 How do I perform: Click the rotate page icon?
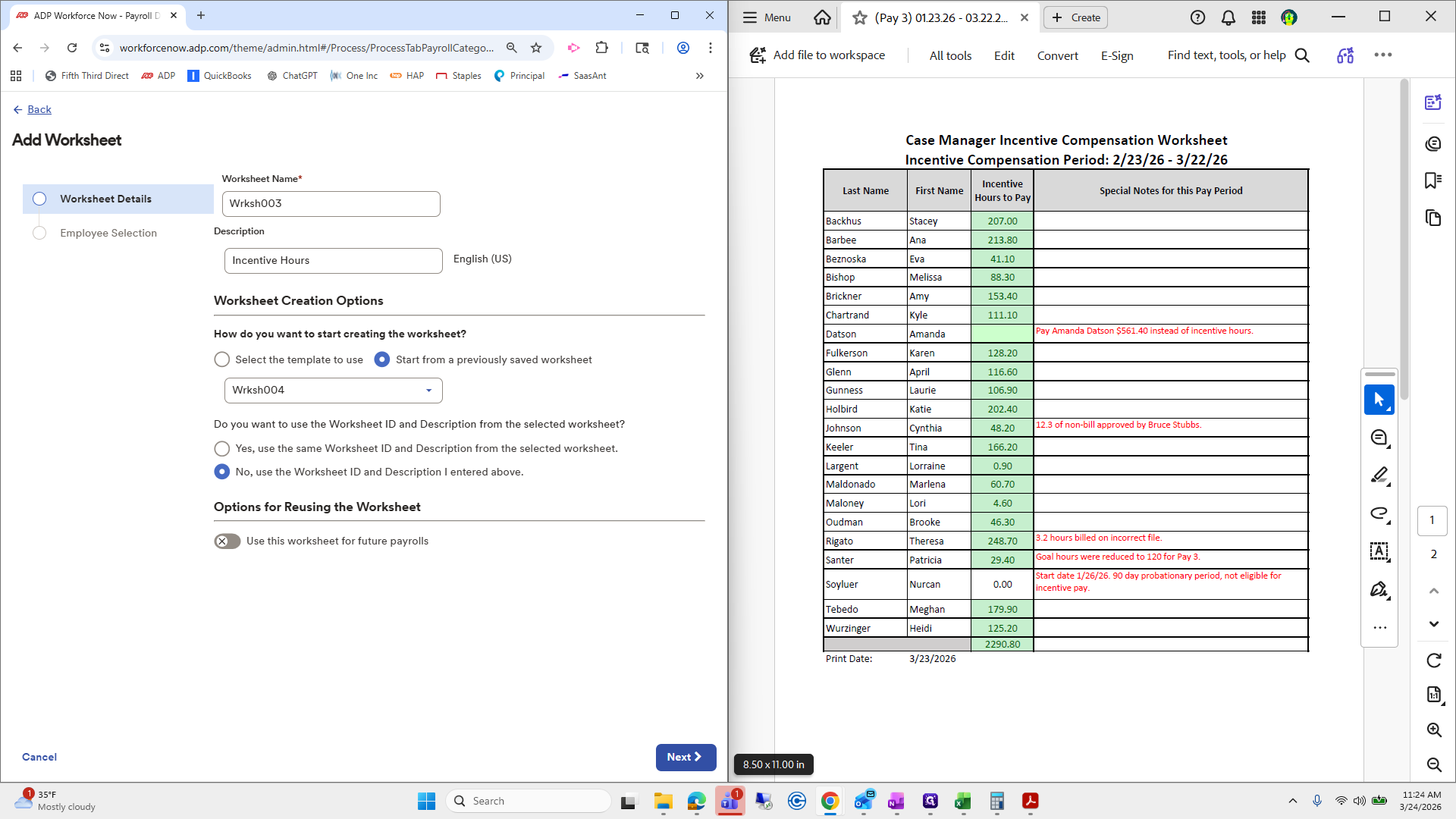[1433, 661]
